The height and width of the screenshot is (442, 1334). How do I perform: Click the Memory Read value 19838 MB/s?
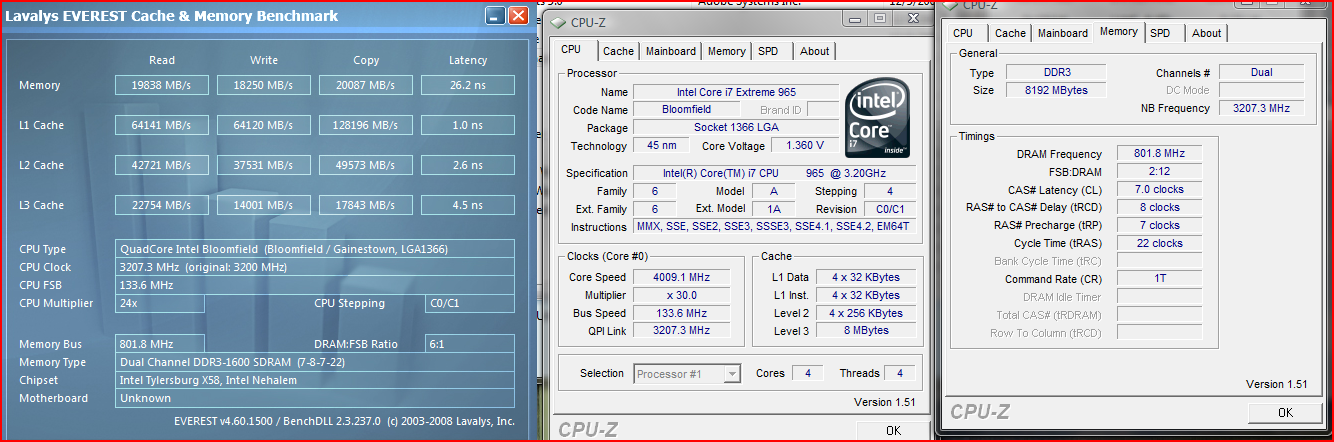162,85
